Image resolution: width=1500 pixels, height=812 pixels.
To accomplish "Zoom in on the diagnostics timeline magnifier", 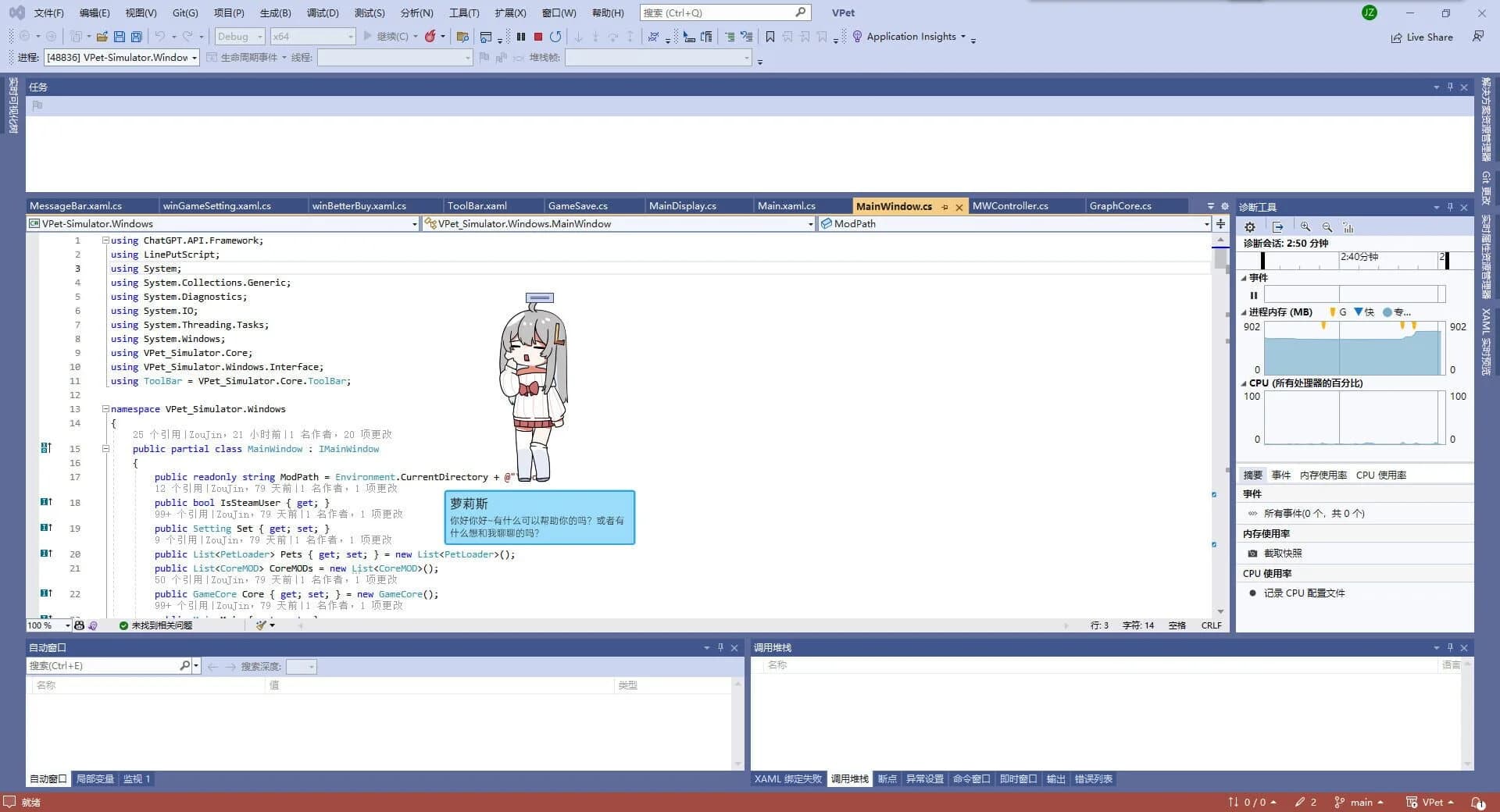I will coord(1305,227).
